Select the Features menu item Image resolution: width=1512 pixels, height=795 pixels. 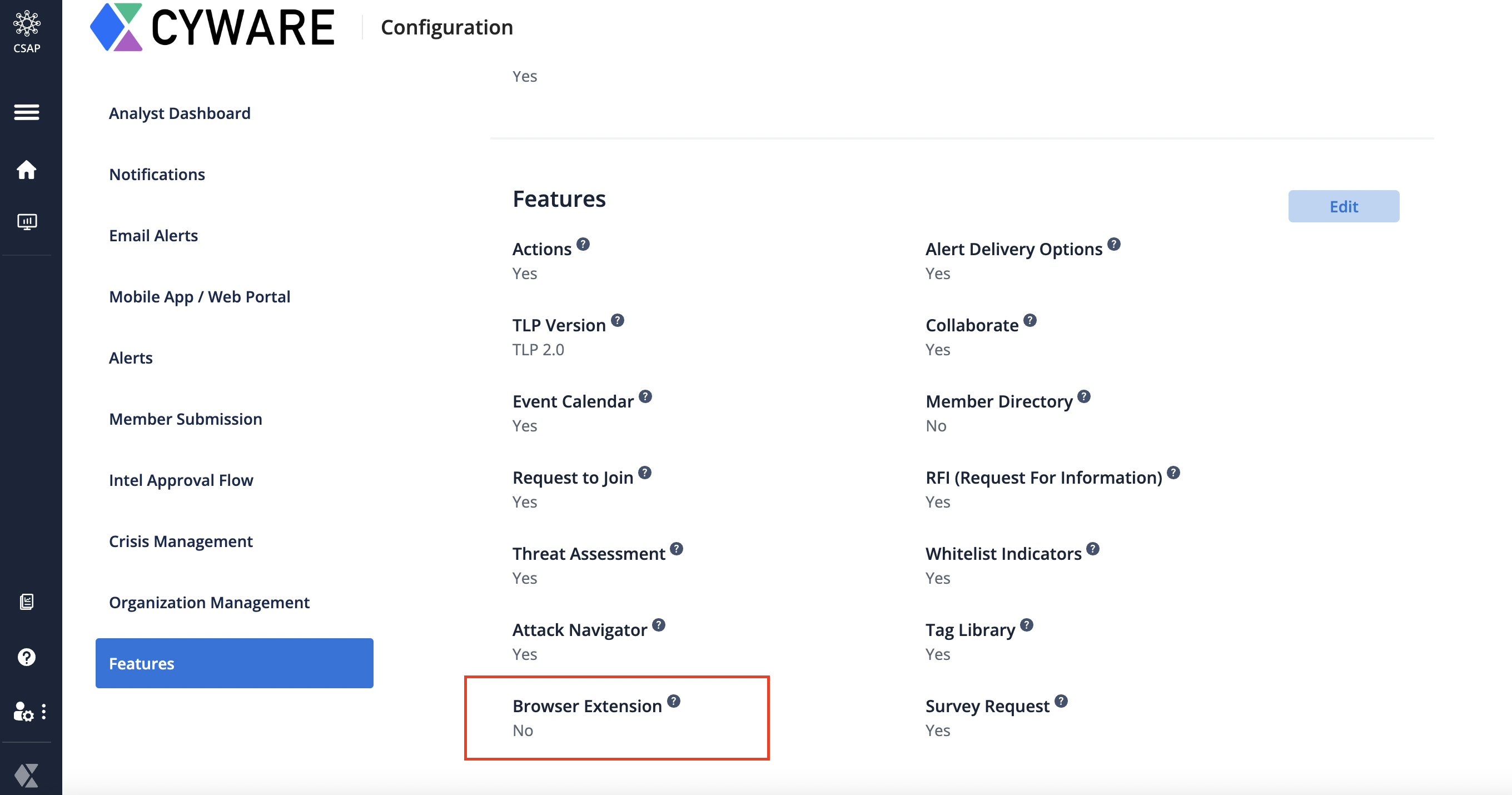tap(234, 663)
